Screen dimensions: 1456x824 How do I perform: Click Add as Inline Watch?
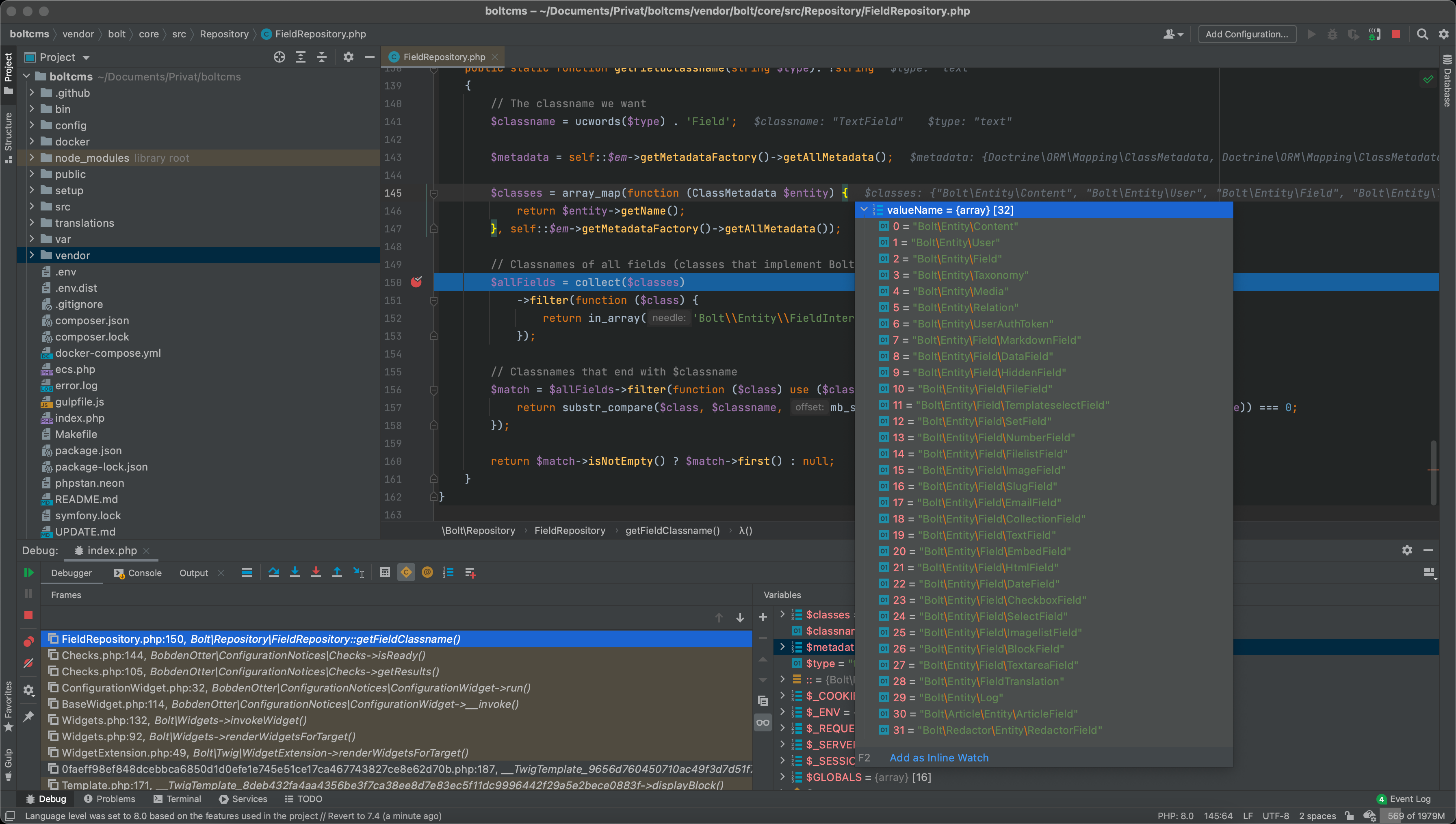[x=939, y=757]
